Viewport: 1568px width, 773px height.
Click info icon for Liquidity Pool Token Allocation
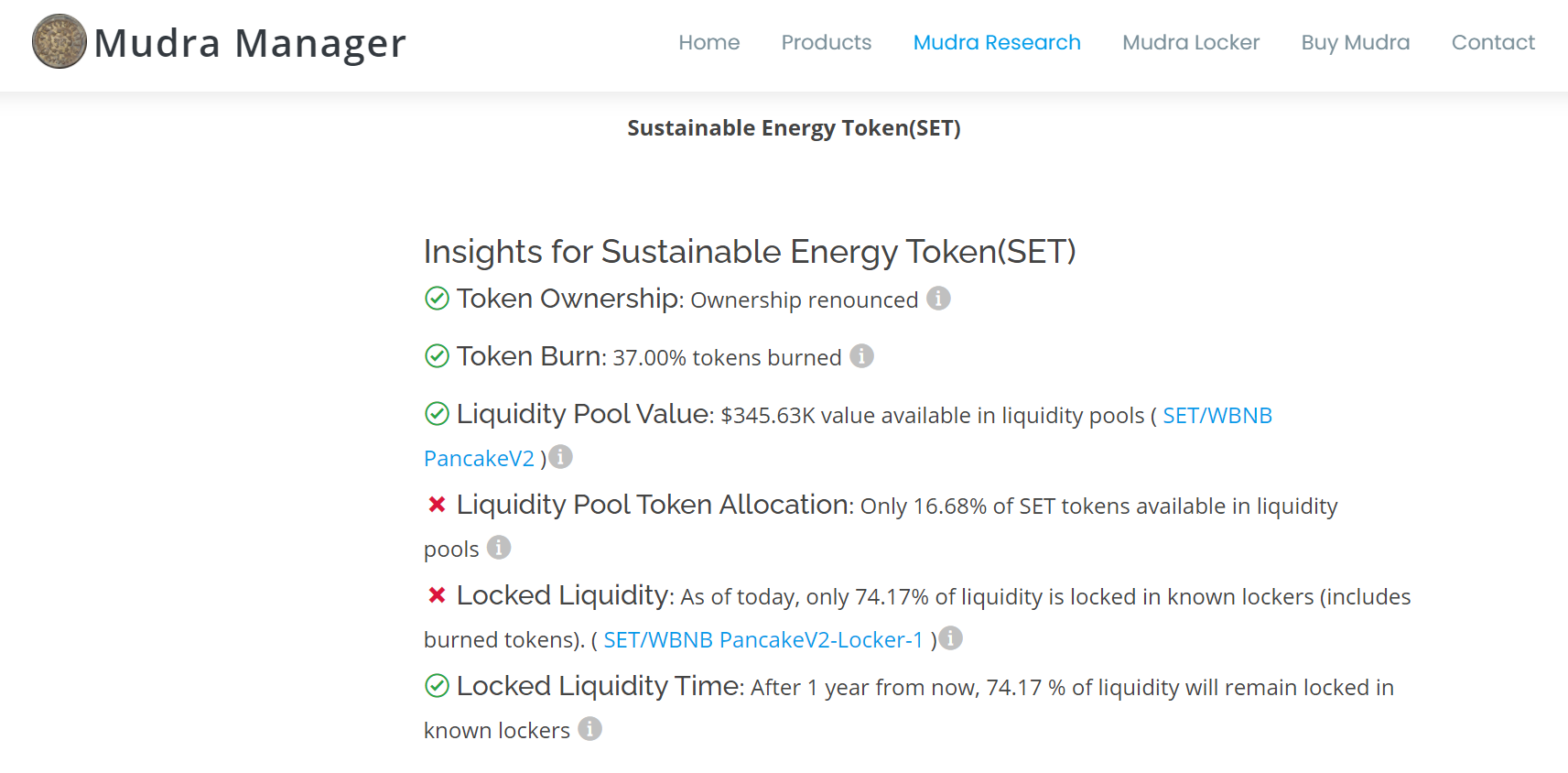click(x=499, y=547)
